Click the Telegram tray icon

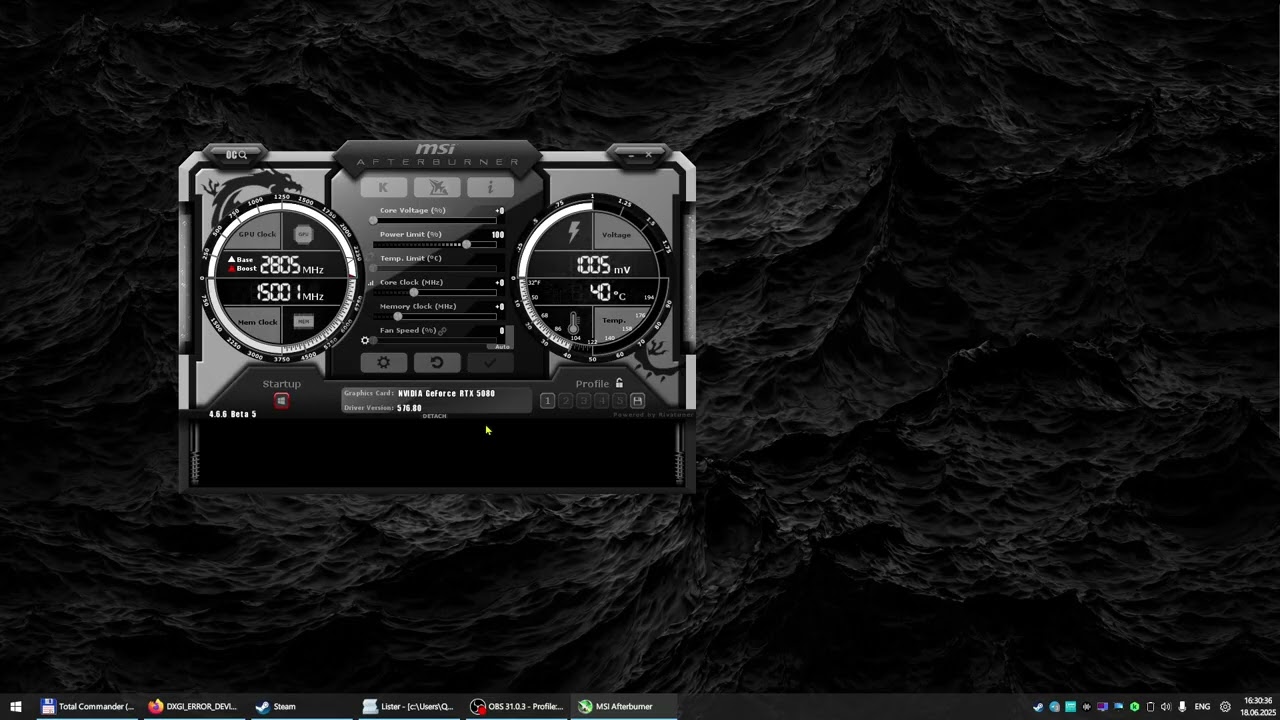[x=1054, y=707]
